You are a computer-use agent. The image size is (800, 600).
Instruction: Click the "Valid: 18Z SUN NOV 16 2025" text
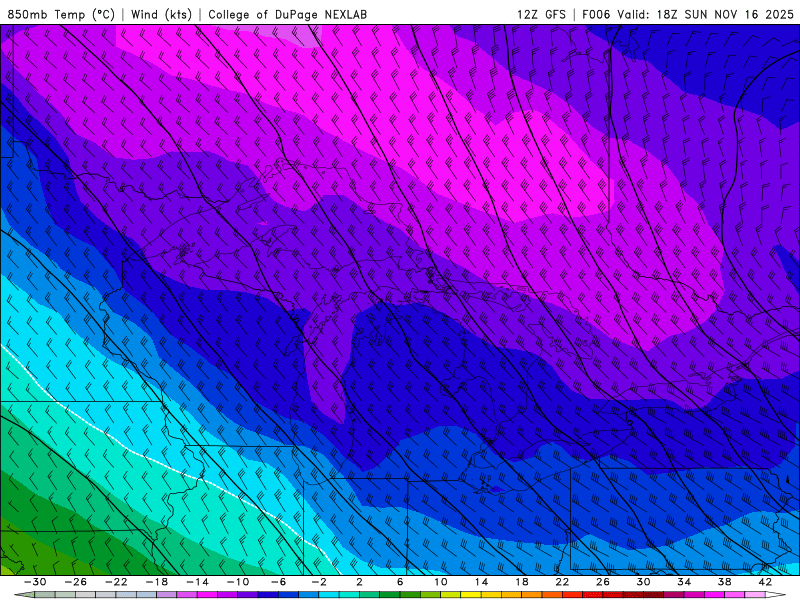point(705,14)
